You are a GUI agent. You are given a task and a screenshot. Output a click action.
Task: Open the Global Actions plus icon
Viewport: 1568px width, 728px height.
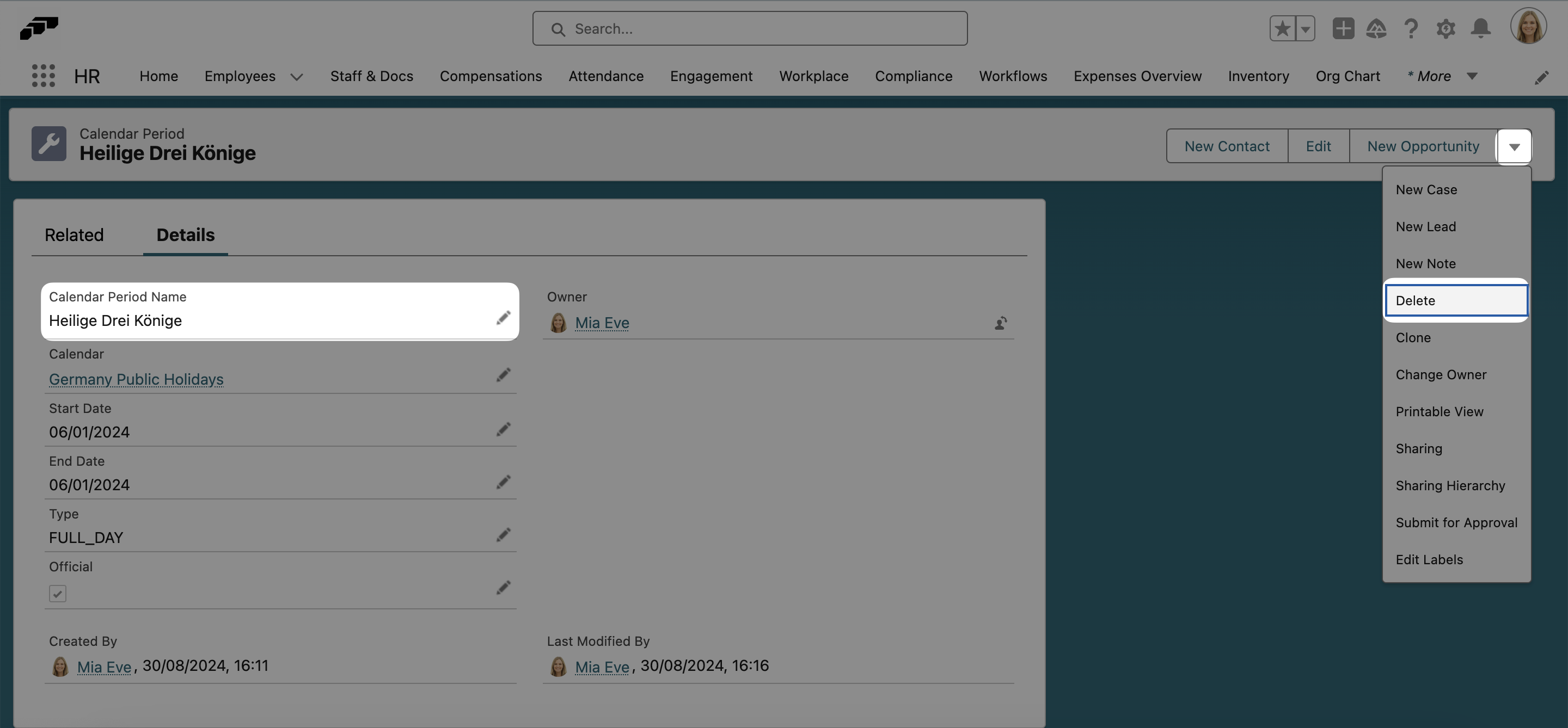point(1343,28)
